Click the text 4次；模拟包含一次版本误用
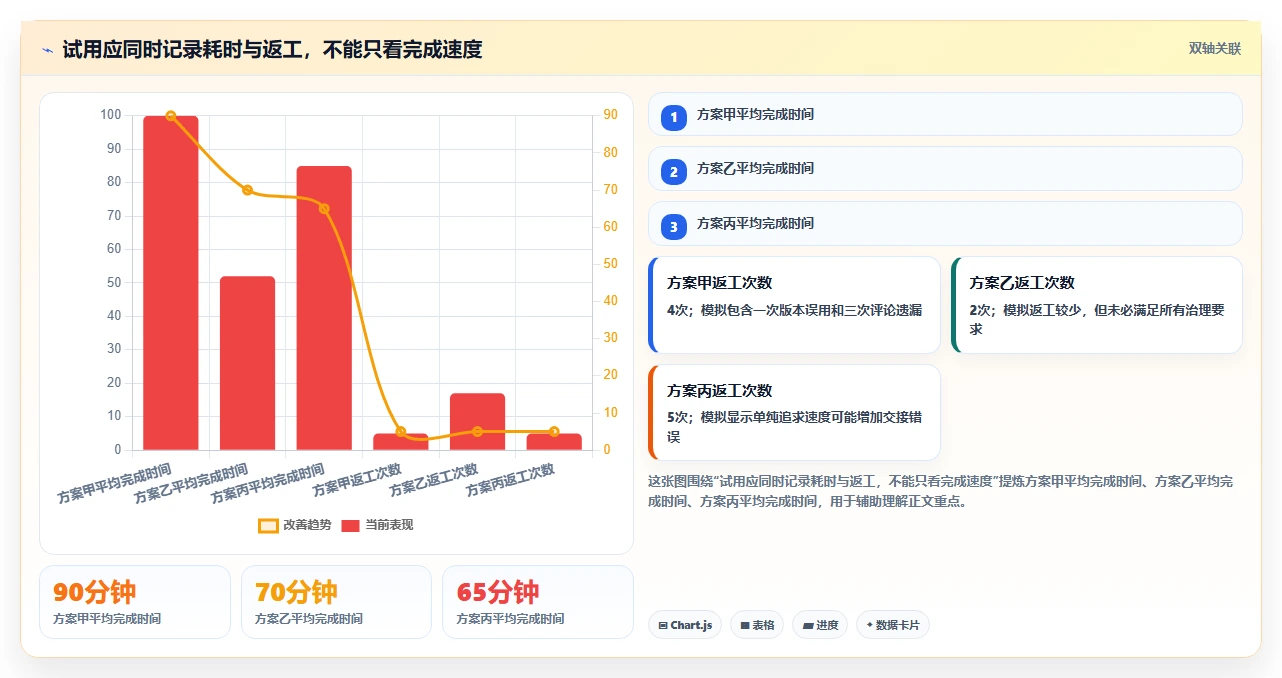 (x=794, y=310)
